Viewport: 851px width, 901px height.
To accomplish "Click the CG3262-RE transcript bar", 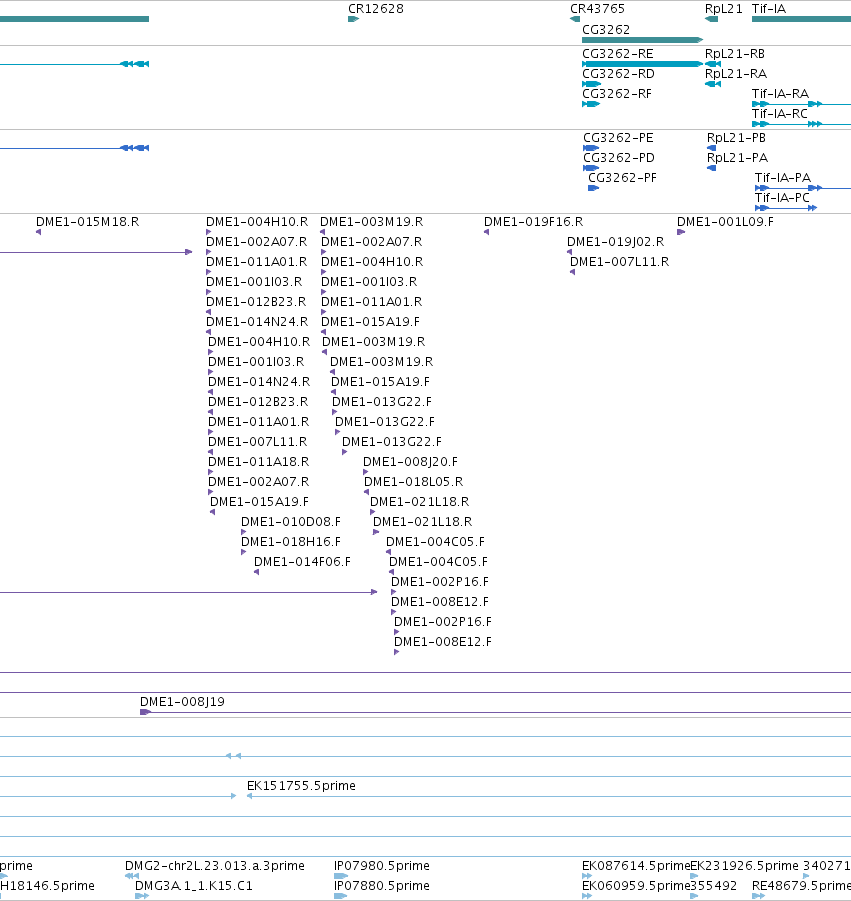I will point(642,64).
